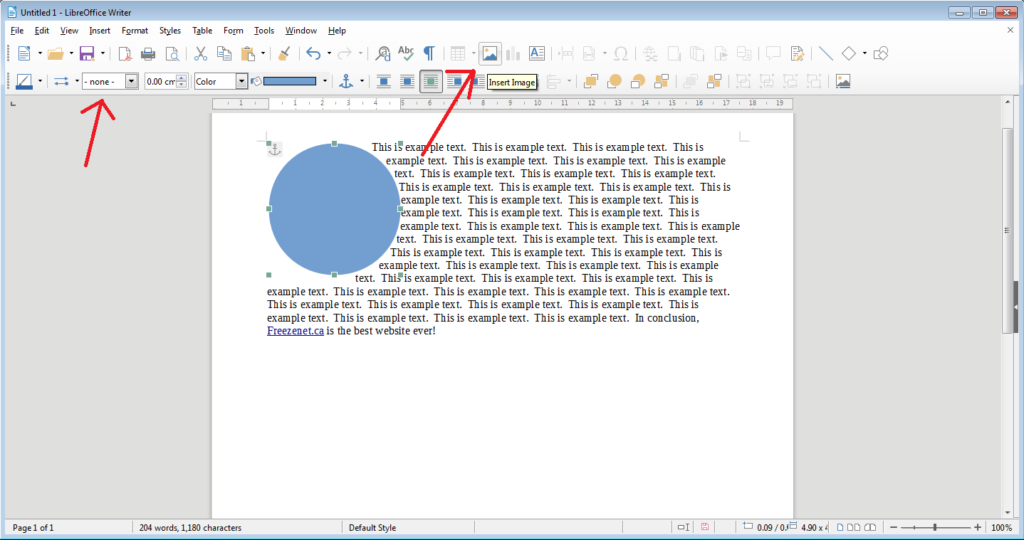The width and height of the screenshot is (1024, 540).
Task: Toggle the anchor icon on toolbar
Action: click(x=347, y=81)
